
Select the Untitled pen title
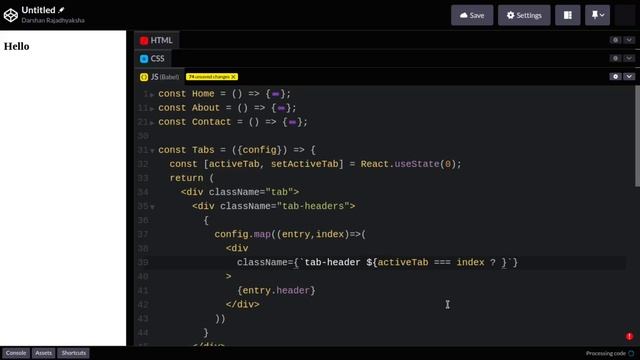pyautogui.click(x=38, y=10)
